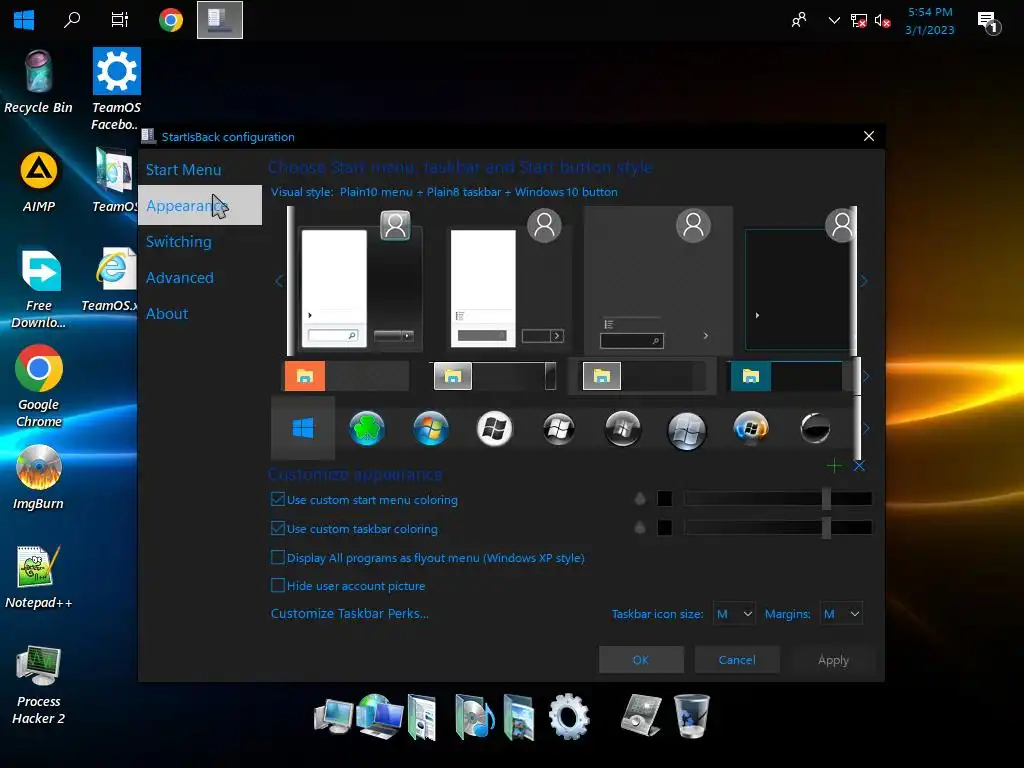Show more taskbar styles with right arrow
This screenshot has height=768, width=1024.
(x=866, y=376)
